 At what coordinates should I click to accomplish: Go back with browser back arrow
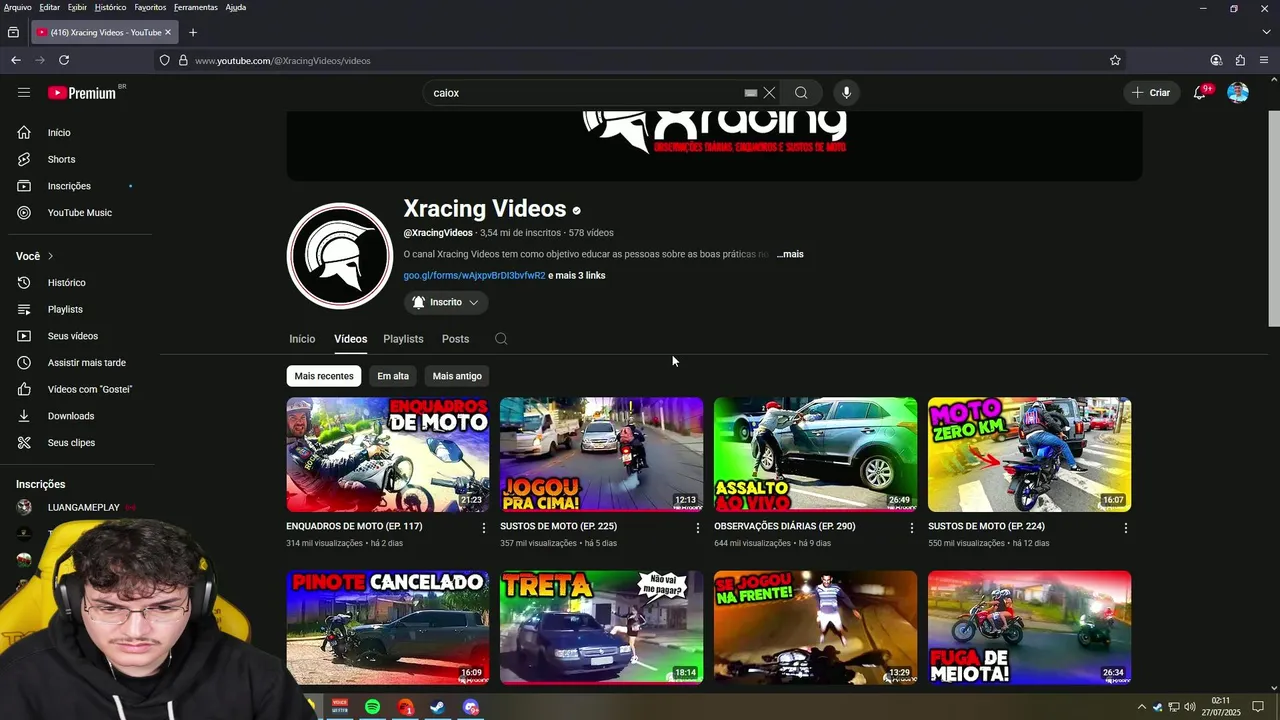(16, 60)
